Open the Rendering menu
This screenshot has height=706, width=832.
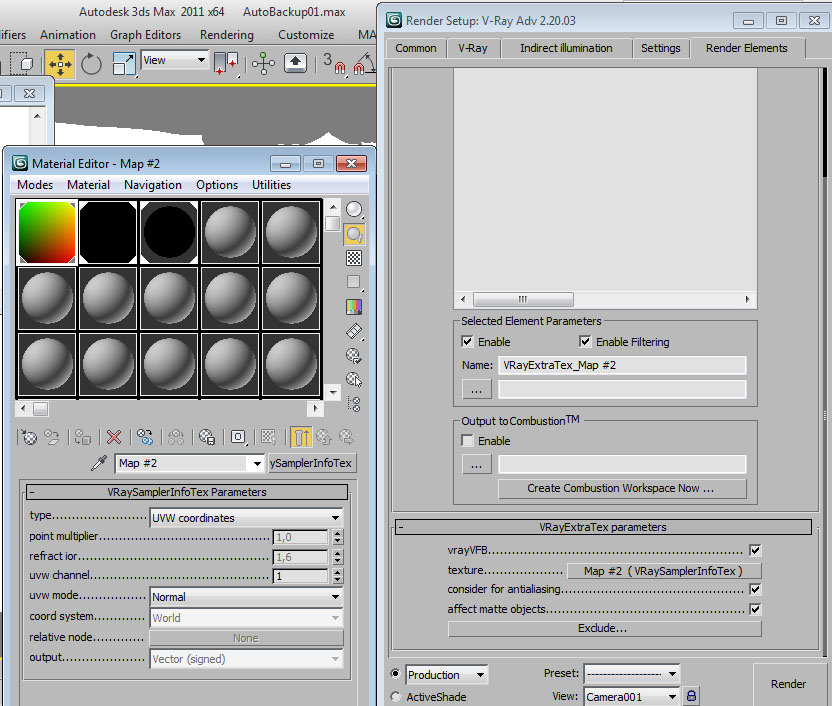click(x=227, y=35)
